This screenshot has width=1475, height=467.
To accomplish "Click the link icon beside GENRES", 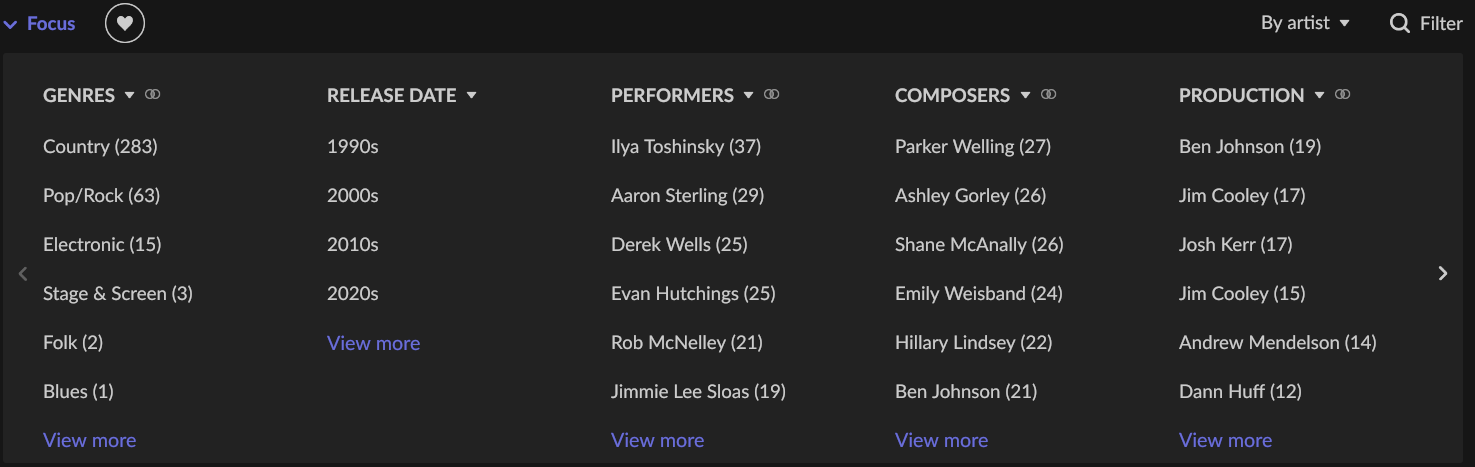I will (153, 95).
